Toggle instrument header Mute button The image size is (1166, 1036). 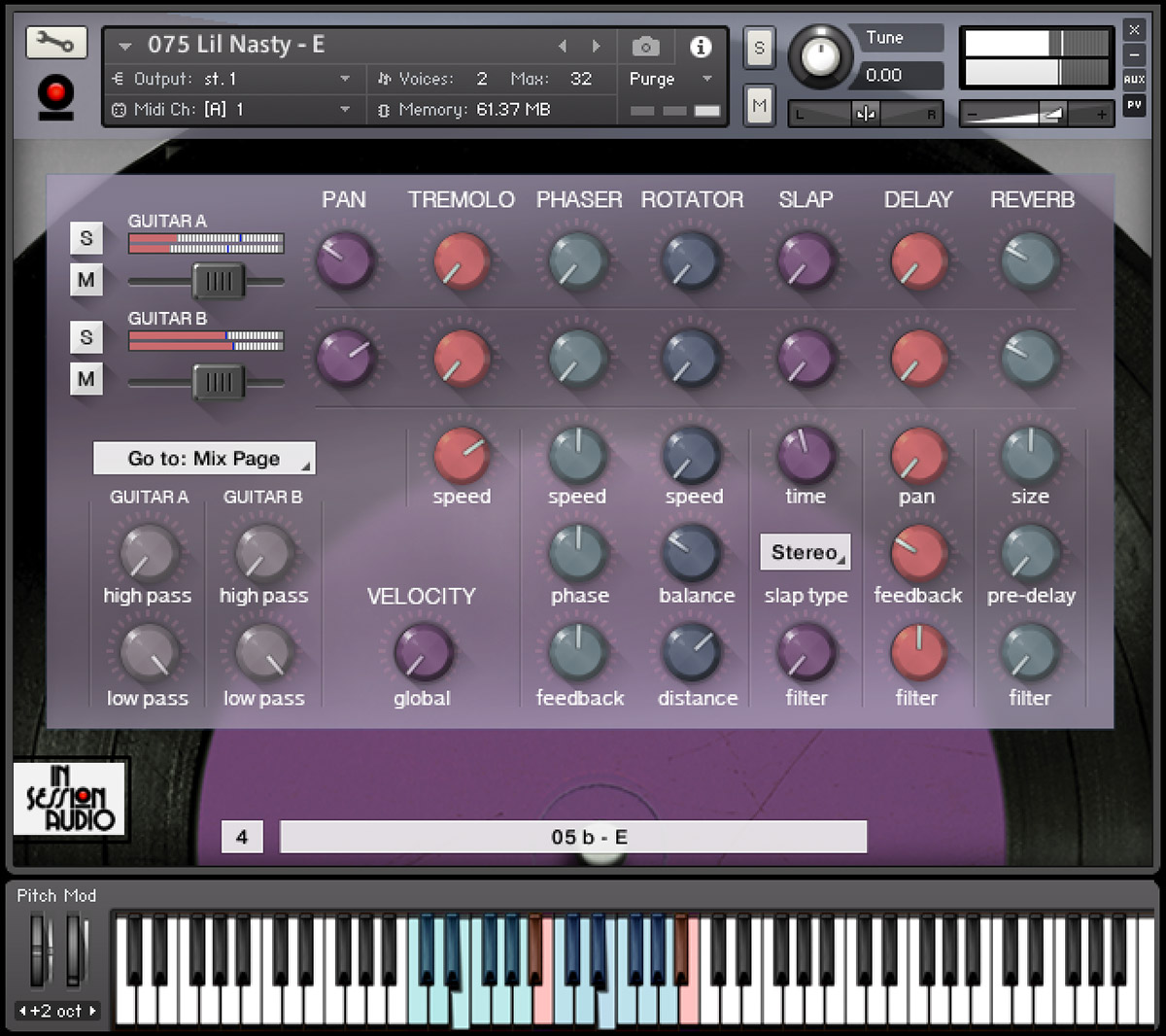coord(759,106)
